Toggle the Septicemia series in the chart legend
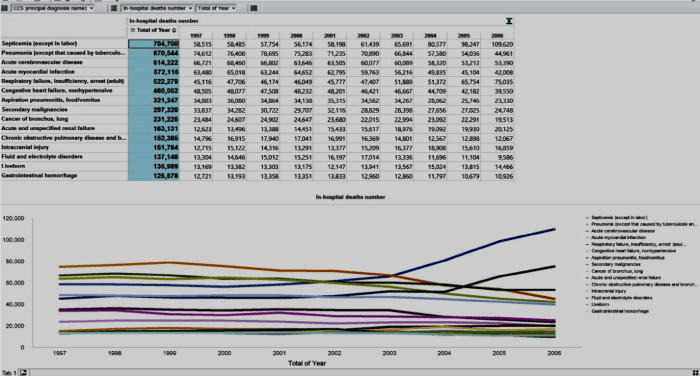The width and height of the screenshot is (700, 376). [619, 217]
